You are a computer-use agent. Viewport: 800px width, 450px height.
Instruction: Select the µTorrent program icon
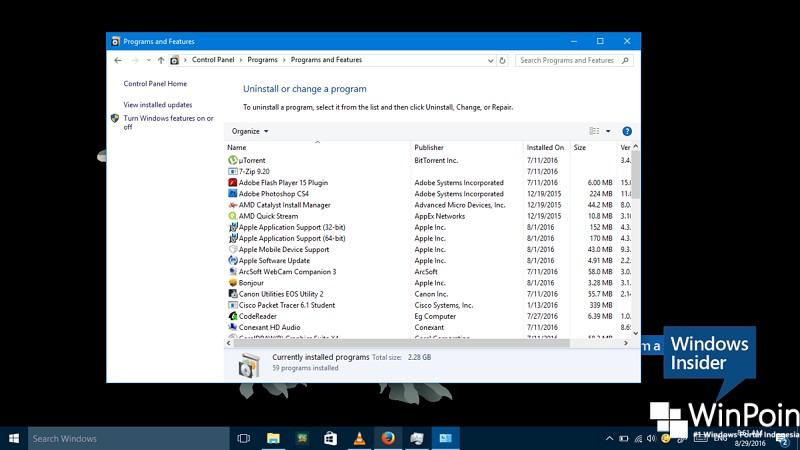click(233, 160)
